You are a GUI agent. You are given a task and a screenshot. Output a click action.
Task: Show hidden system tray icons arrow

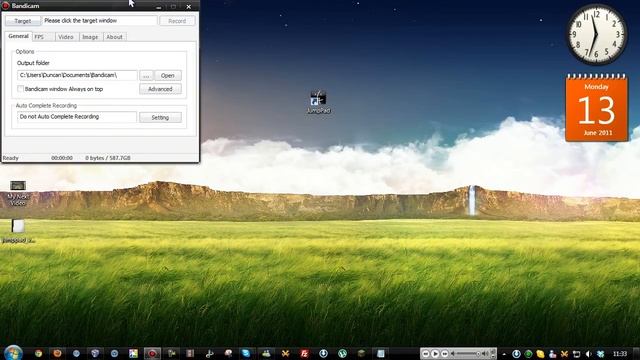point(504,354)
